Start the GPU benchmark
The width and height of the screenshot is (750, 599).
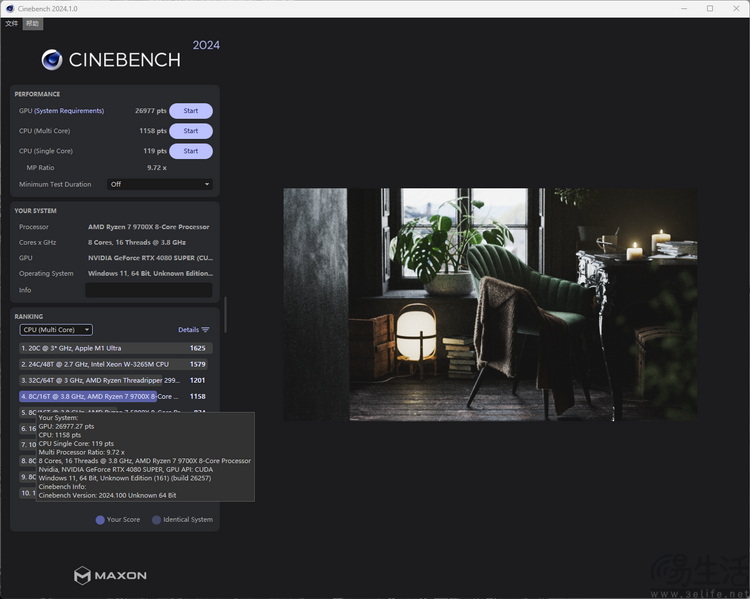point(191,111)
